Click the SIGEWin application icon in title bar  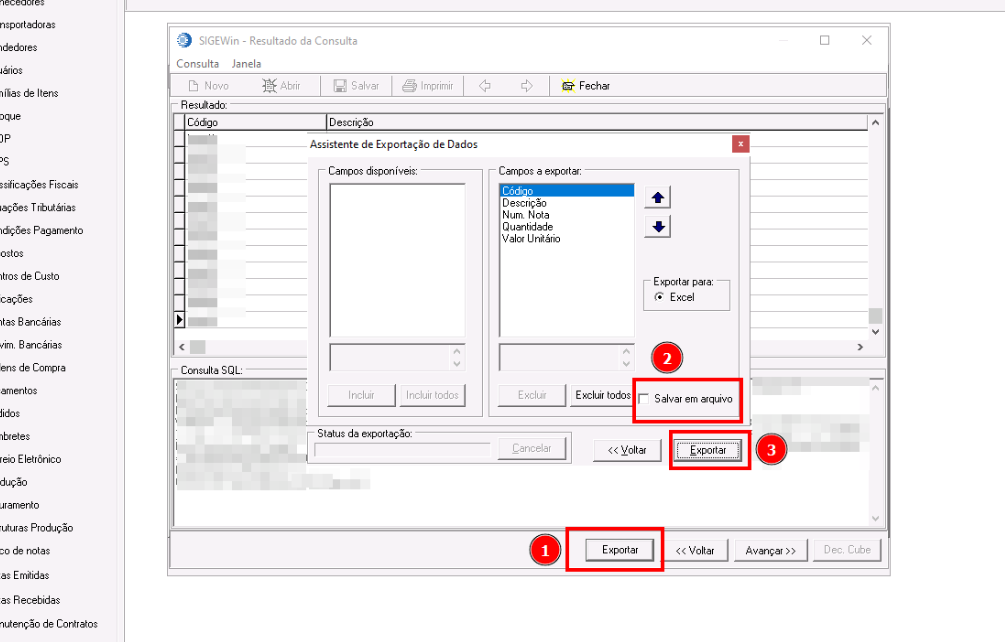click(184, 40)
